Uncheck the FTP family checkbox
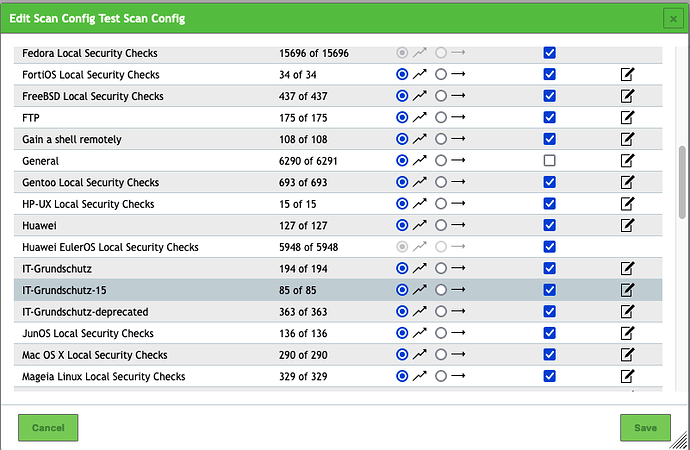Screen dimensions: 690x450 (549, 117)
